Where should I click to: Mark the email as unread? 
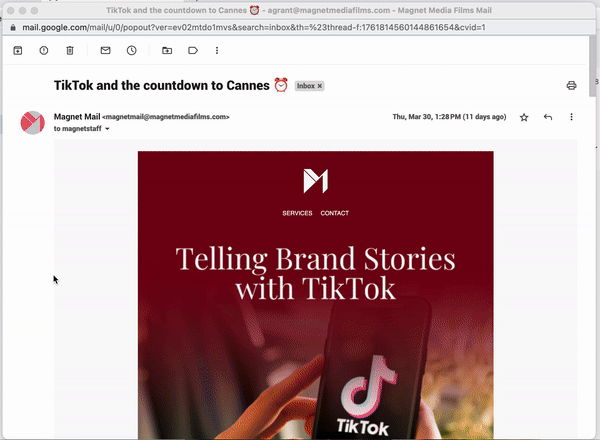[x=105, y=50]
